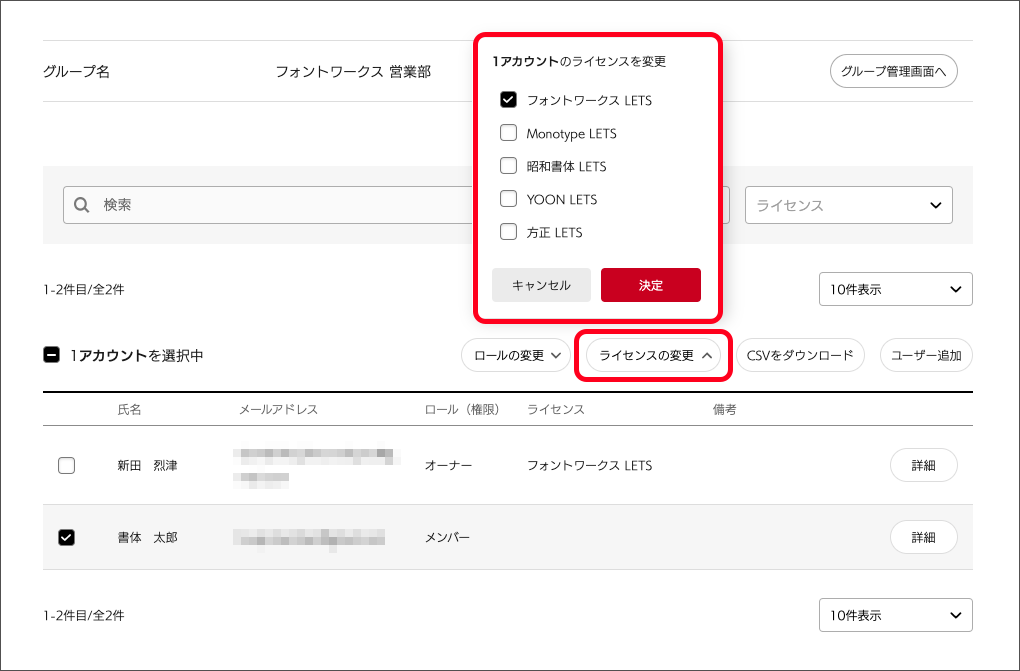The width and height of the screenshot is (1020, 671).
Task: Enable the Monotype LETS checkbox
Action: 508,133
